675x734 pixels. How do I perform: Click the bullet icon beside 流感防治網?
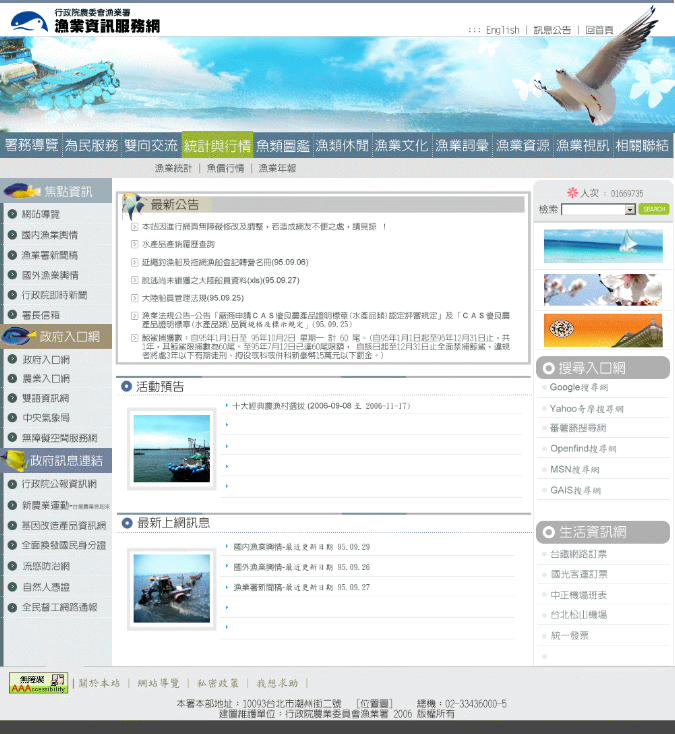pos(12,566)
